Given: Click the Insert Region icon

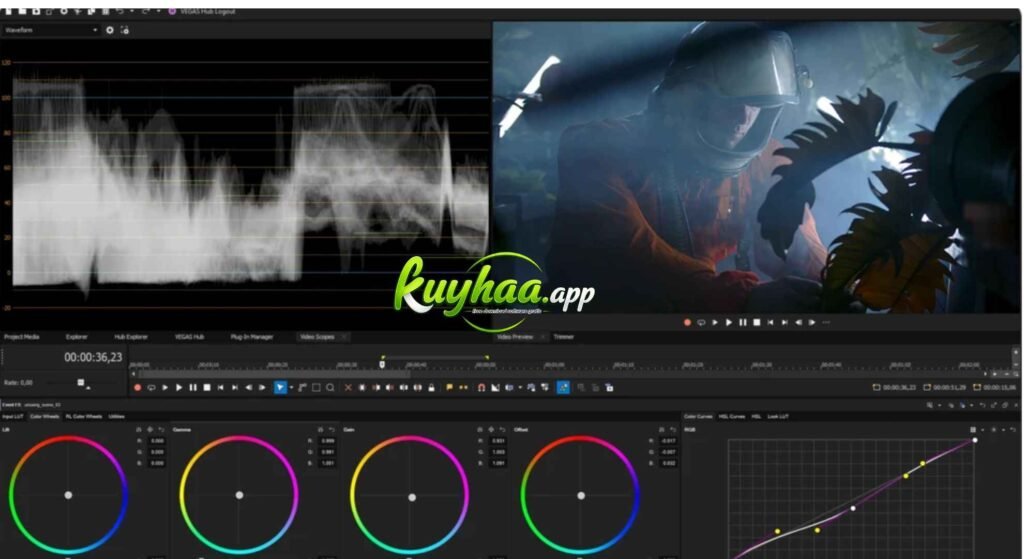Looking at the screenshot, I should tap(463, 388).
